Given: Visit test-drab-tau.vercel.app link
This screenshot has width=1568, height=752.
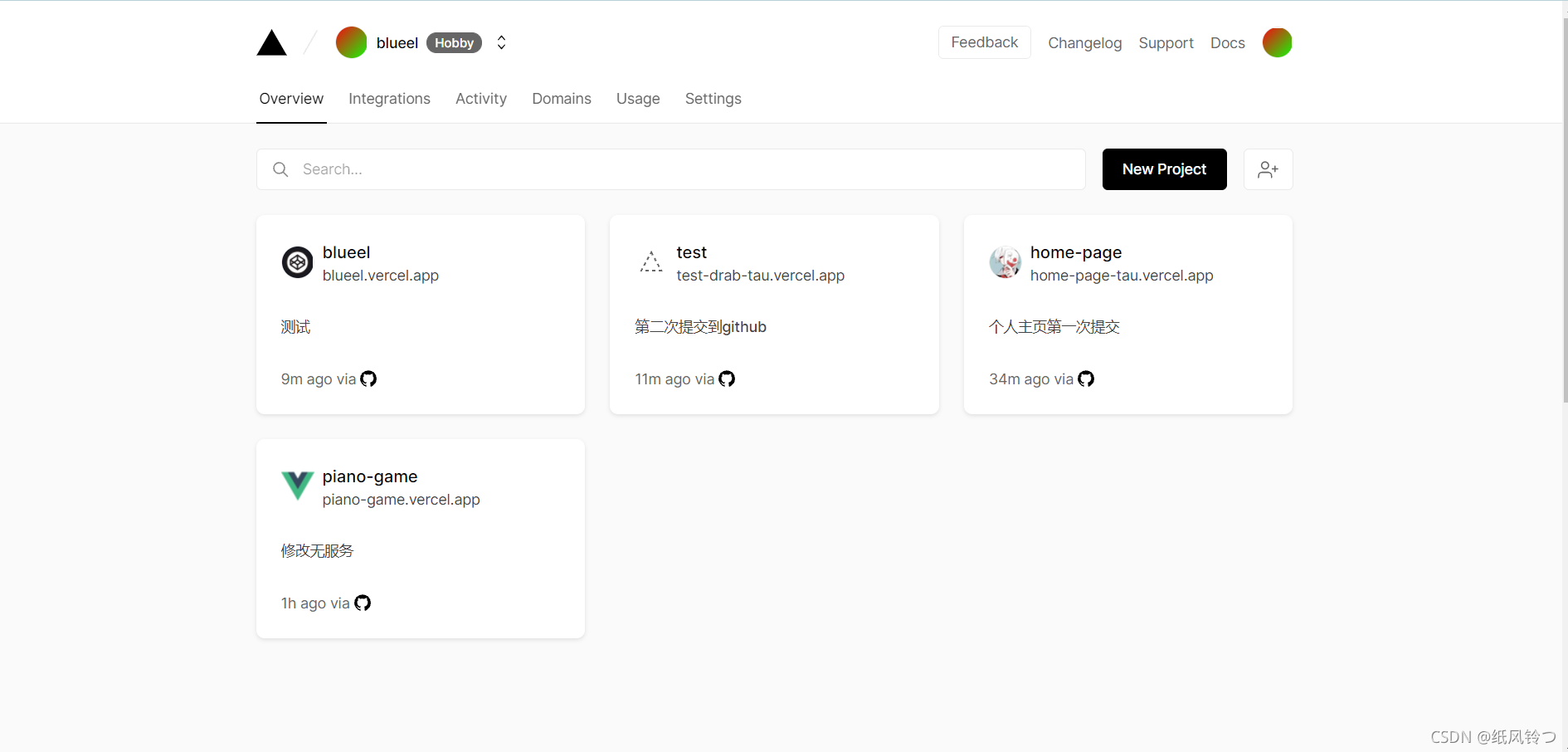Looking at the screenshot, I should click(x=760, y=276).
